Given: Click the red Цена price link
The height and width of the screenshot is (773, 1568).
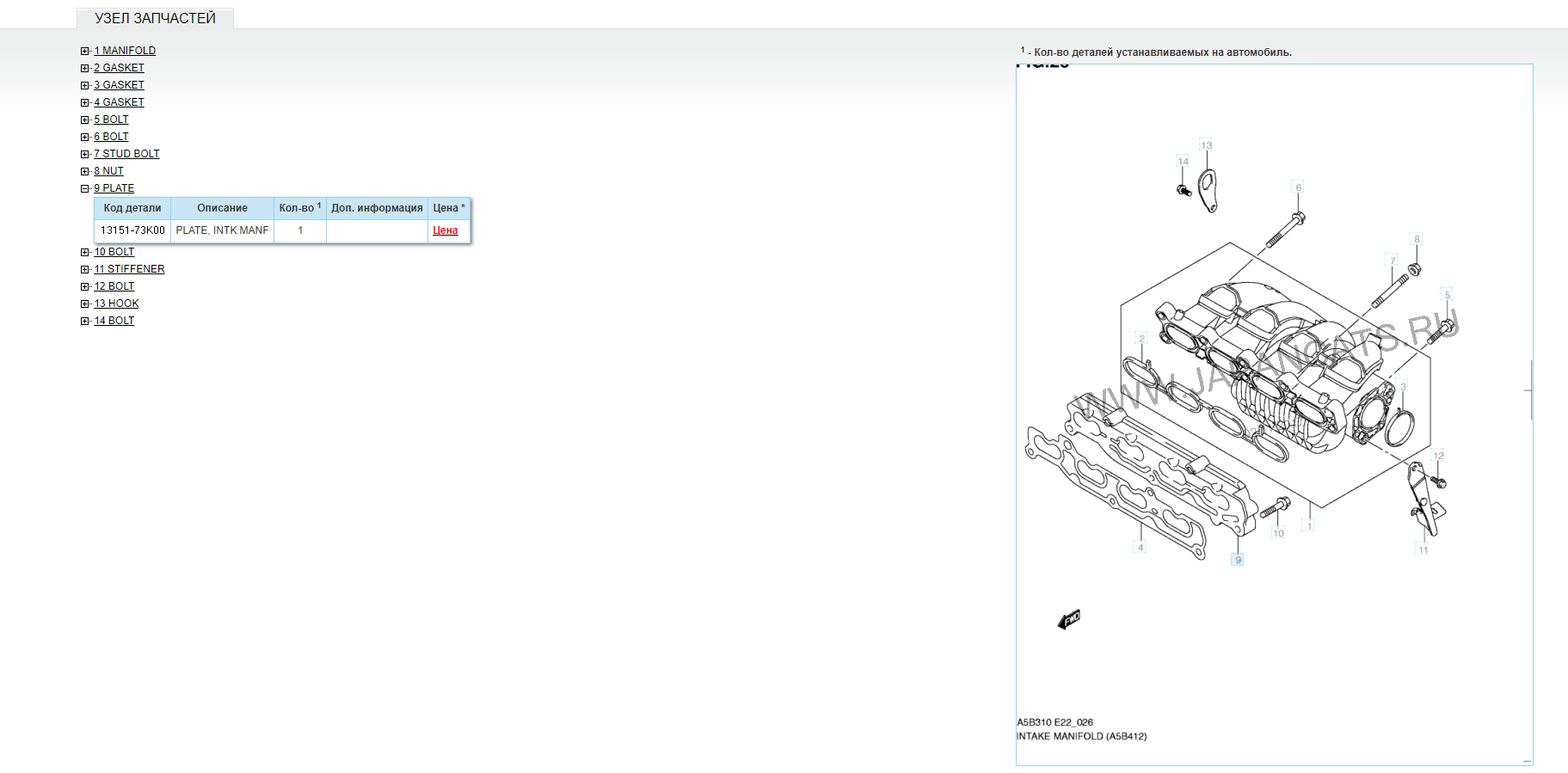Looking at the screenshot, I should point(445,230).
